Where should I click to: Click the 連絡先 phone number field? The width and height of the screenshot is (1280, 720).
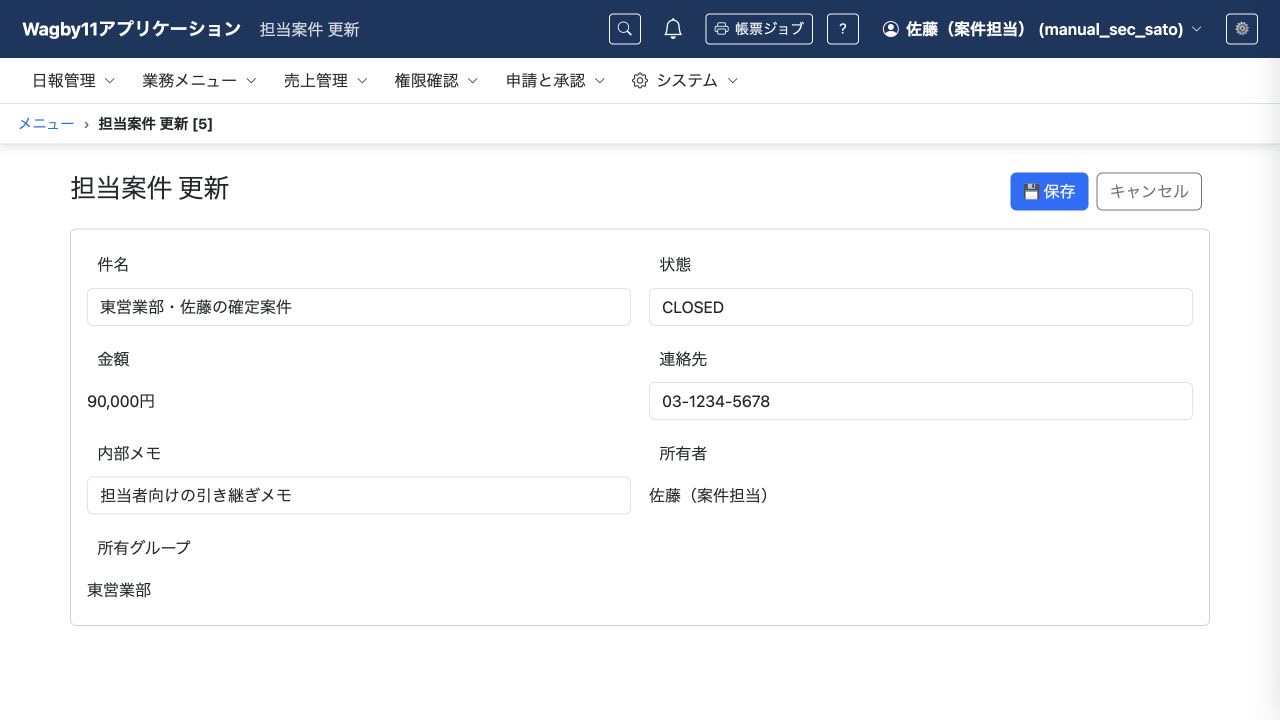coord(921,401)
